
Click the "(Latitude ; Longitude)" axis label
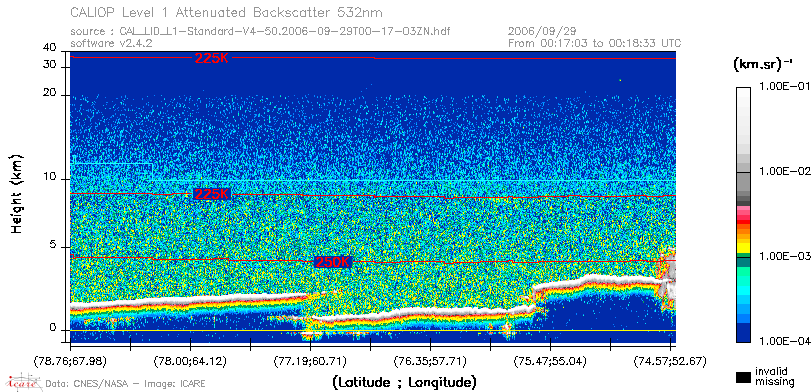tap(404, 383)
